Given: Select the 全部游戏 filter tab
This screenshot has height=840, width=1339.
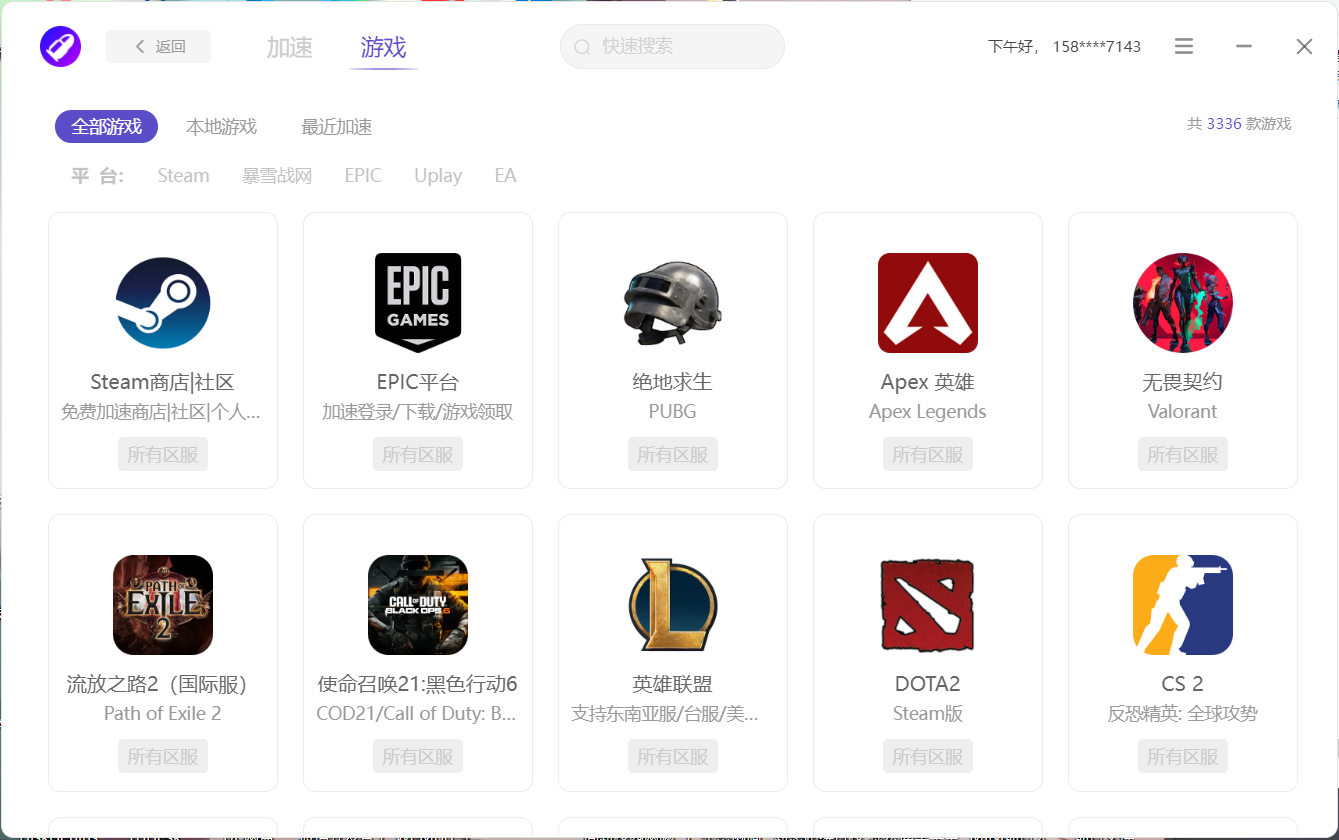Looking at the screenshot, I should (107, 127).
